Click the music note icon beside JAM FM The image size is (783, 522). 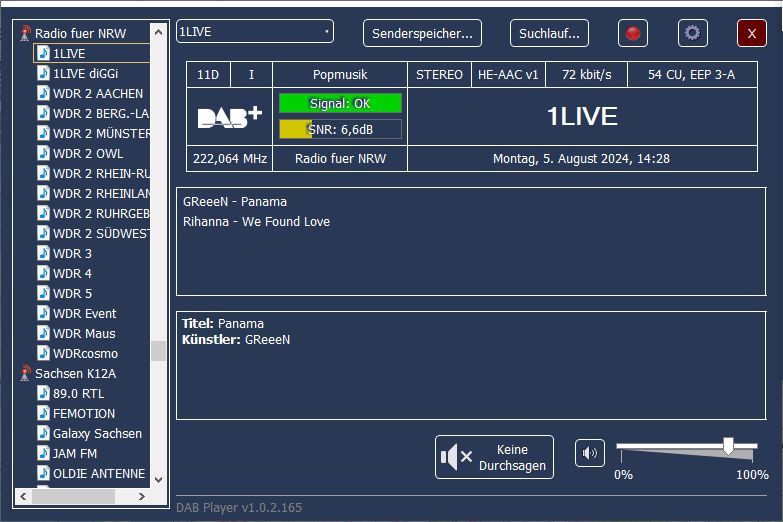coord(43,453)
